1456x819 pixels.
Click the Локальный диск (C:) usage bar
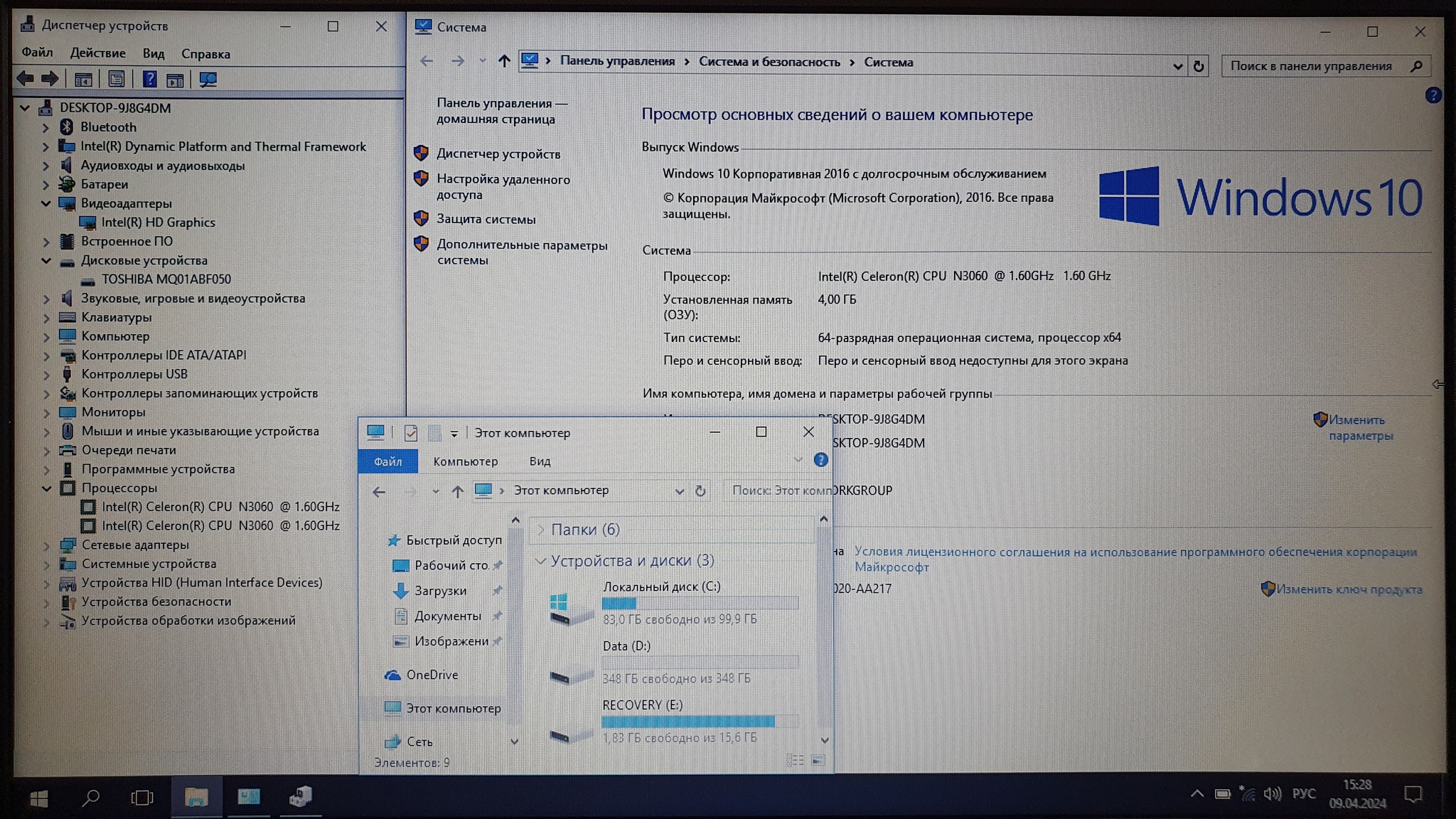tap(700, 603)
